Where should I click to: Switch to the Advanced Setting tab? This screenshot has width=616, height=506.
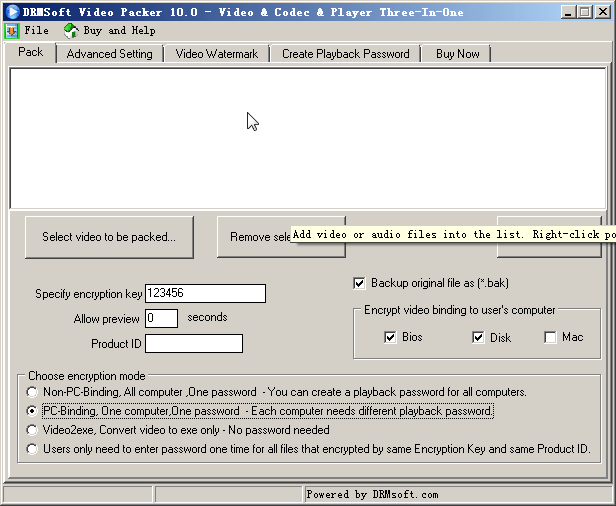(110, 54)
